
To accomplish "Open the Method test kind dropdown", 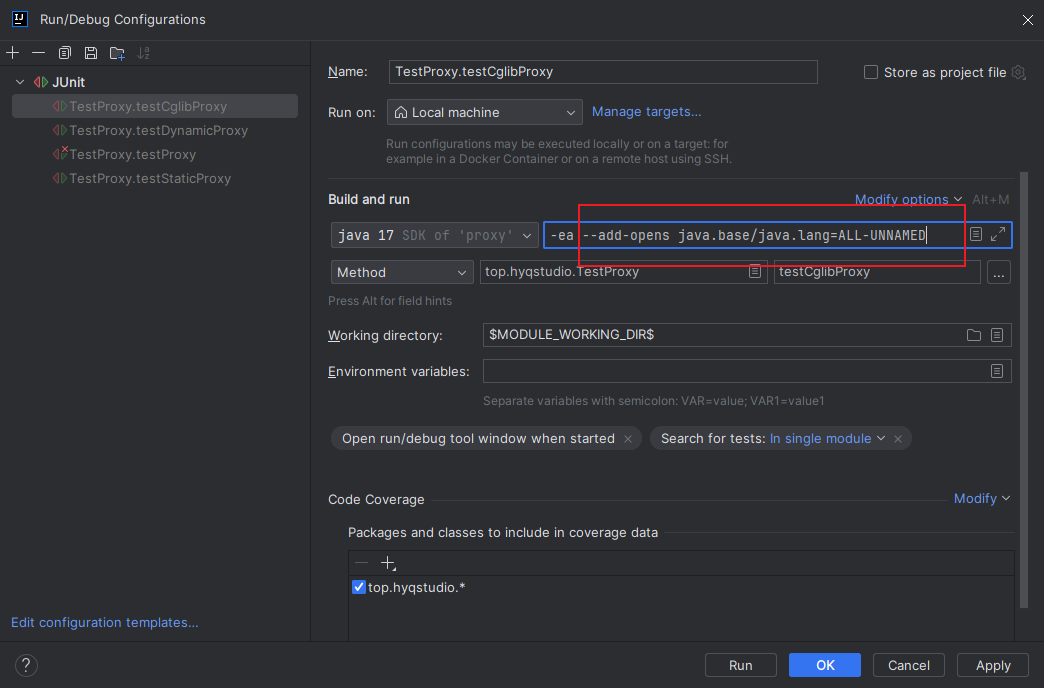I will coord(401,272).
